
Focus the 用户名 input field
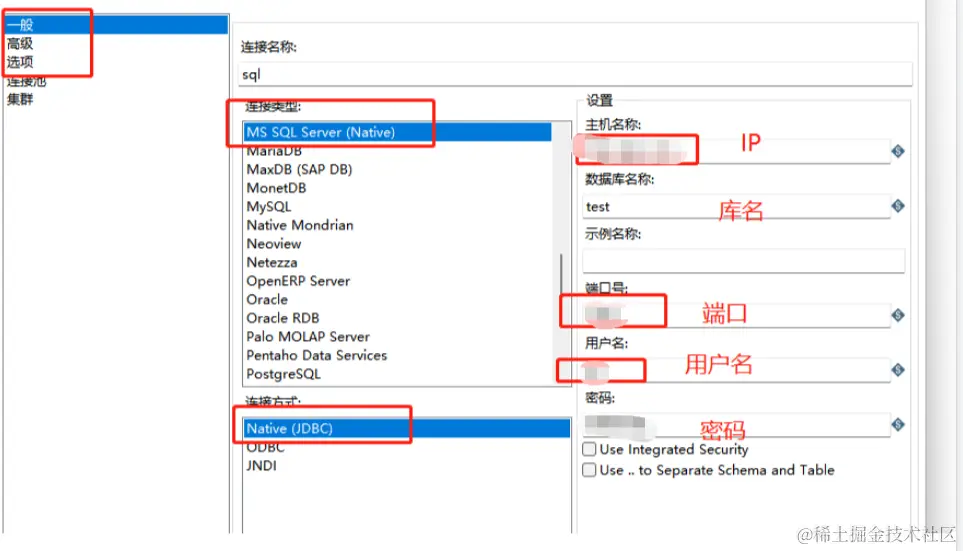[736, 370]
